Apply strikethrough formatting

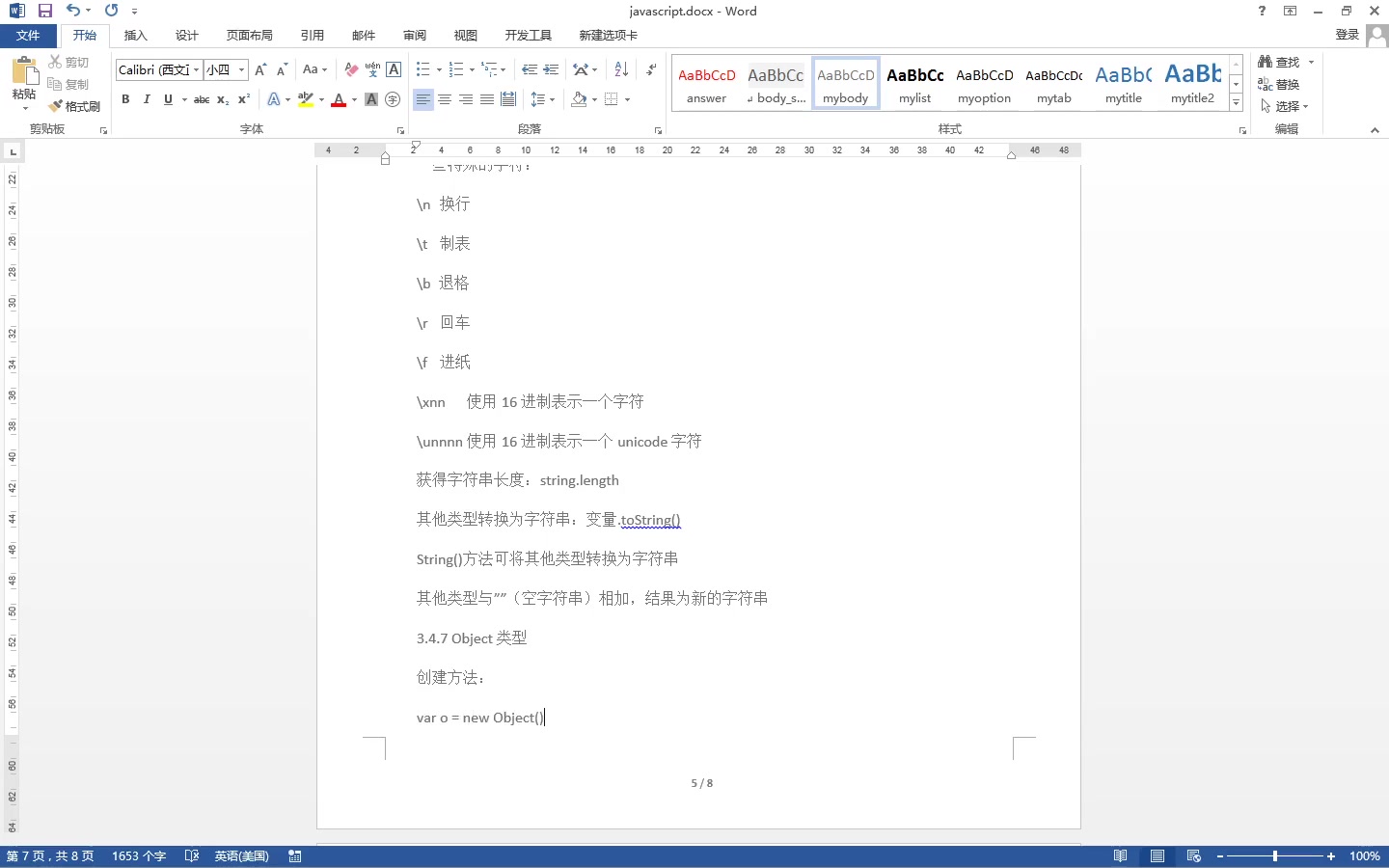pos(201,99)
